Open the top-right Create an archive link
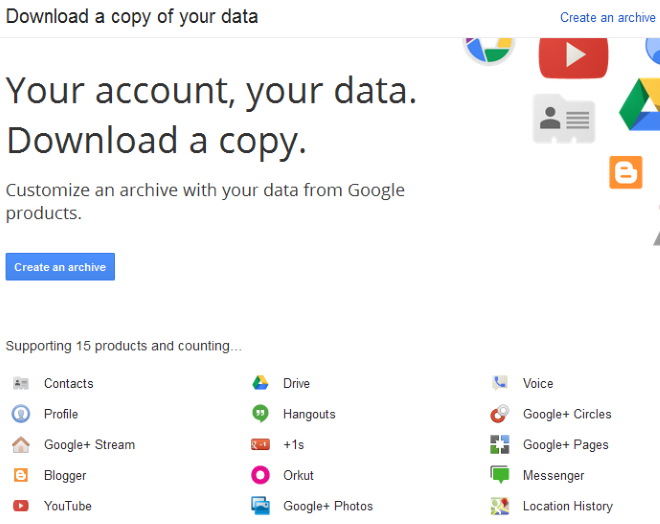 (607, 17)
